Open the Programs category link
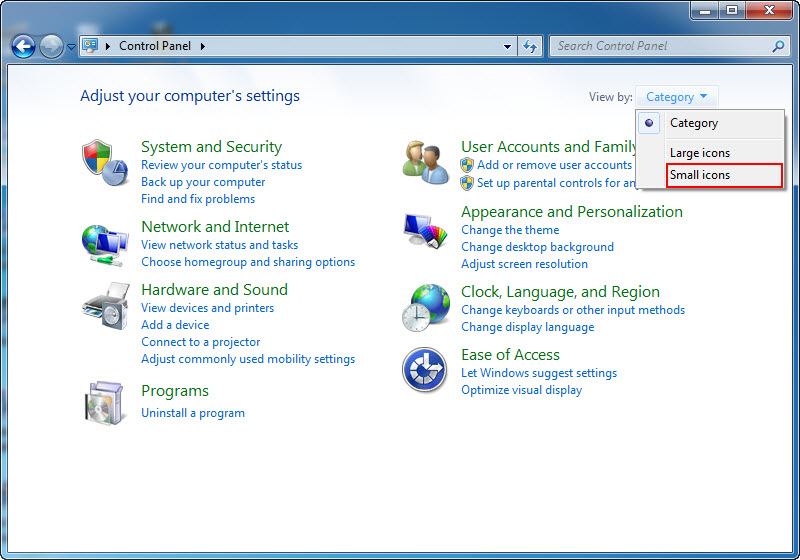 [x=174, y=391]
